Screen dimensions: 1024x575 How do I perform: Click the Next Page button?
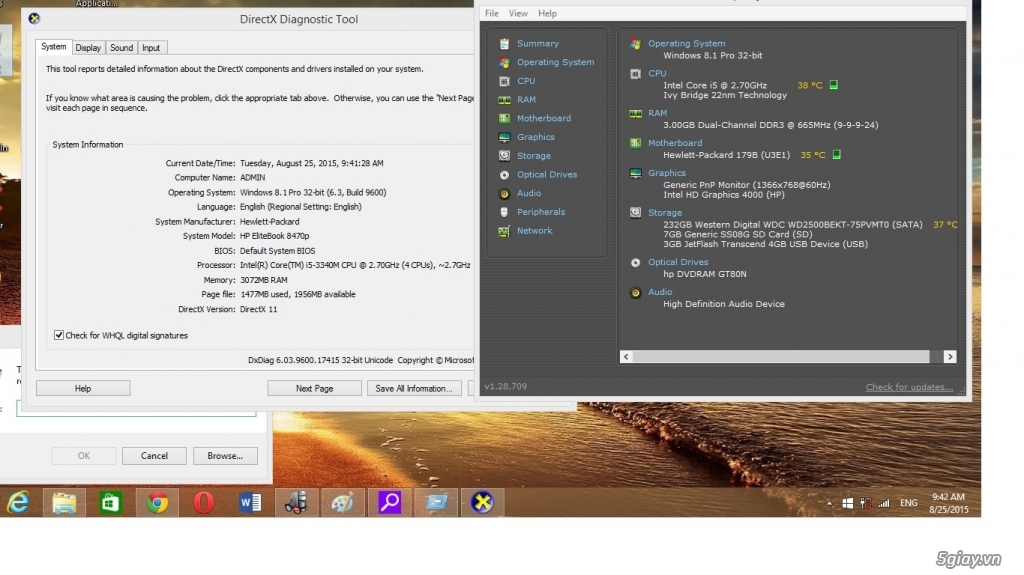click(x=314, y=388)
